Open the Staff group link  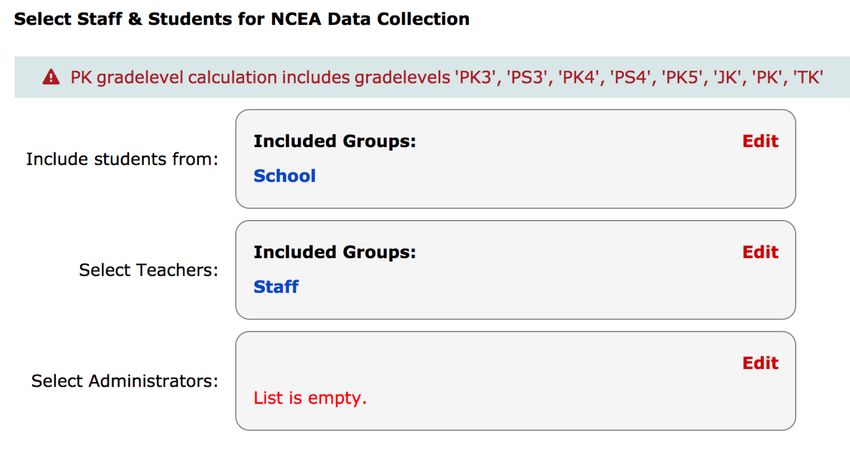click(276, 286)
